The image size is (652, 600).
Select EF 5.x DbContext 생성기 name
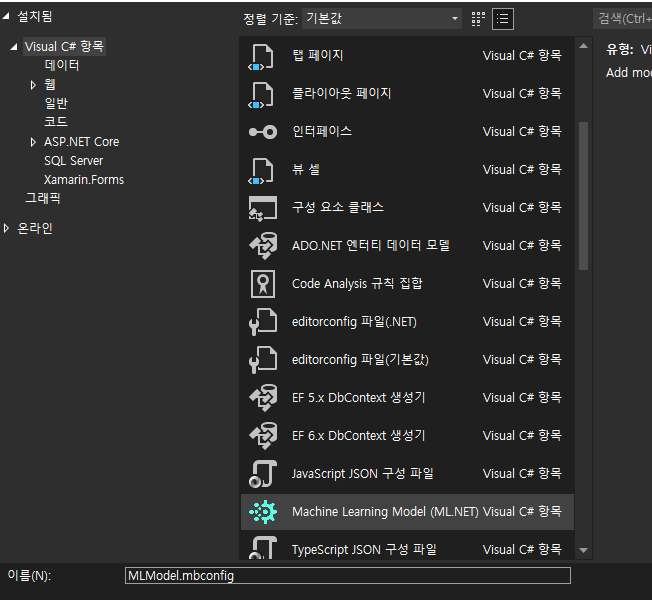358,398
